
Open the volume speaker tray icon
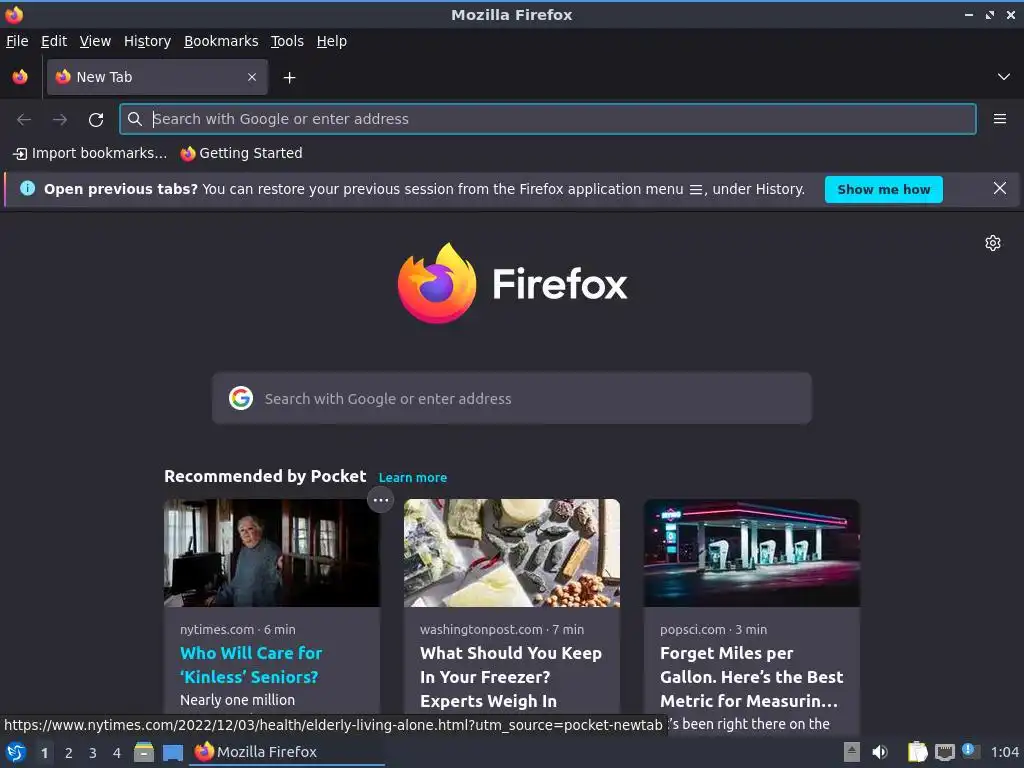880,752
